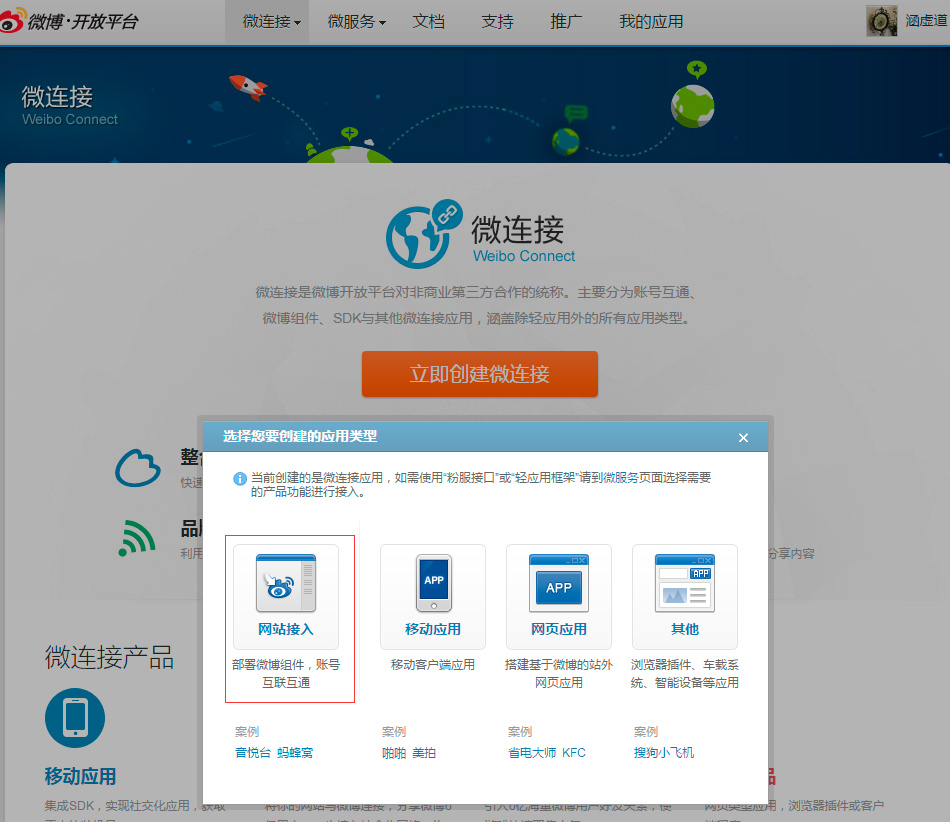Click the 搭建基于微博的站外网页应用 description
The image size is (950, 822).
pos(559,674)
